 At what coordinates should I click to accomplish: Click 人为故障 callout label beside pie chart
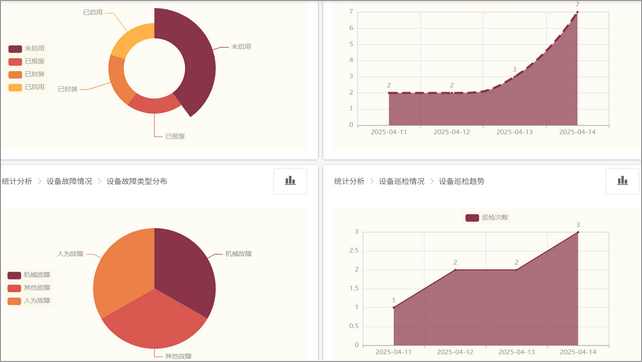tap(70, 254)
